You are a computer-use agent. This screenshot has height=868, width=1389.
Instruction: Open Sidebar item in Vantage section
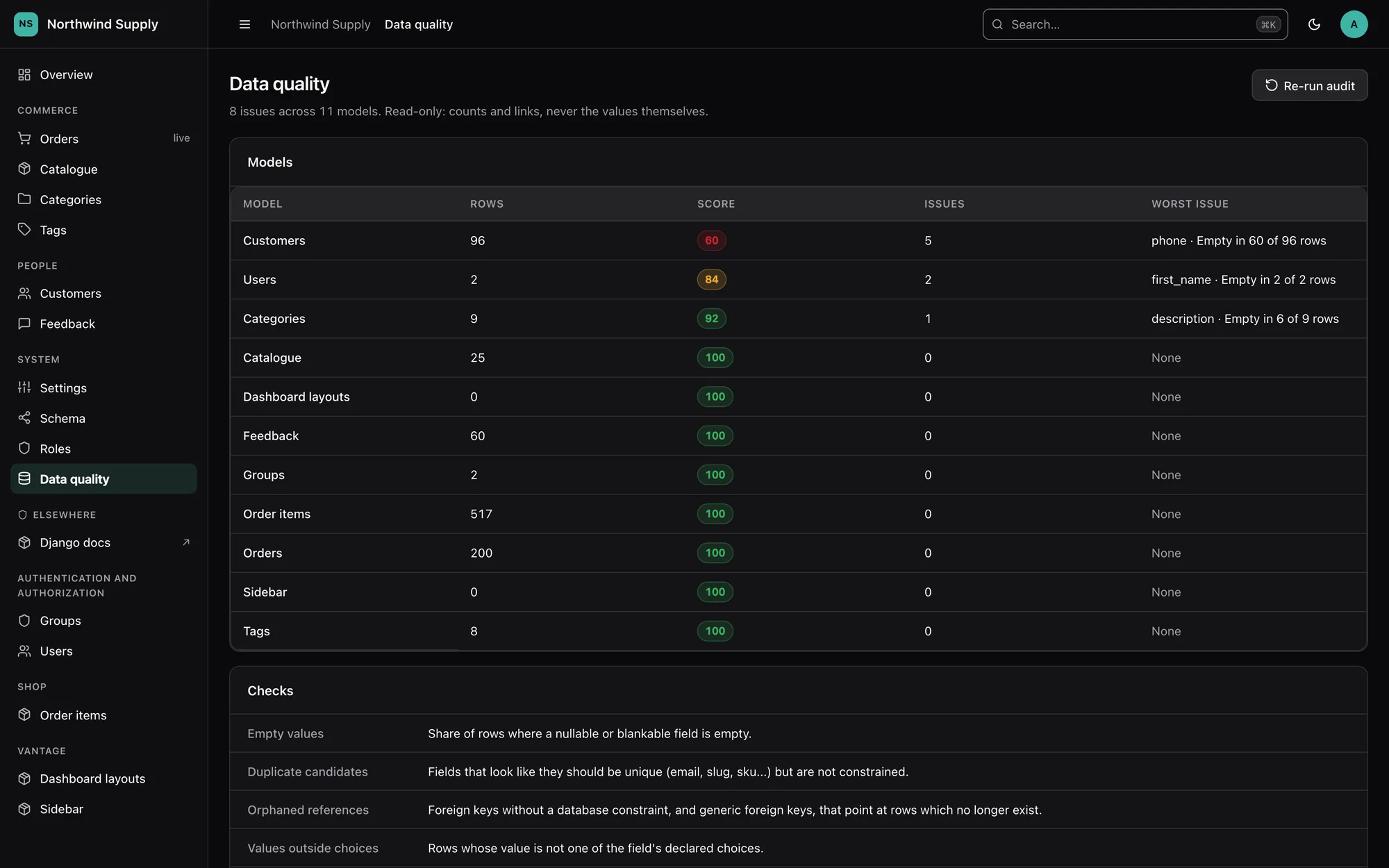click(104, 810)
